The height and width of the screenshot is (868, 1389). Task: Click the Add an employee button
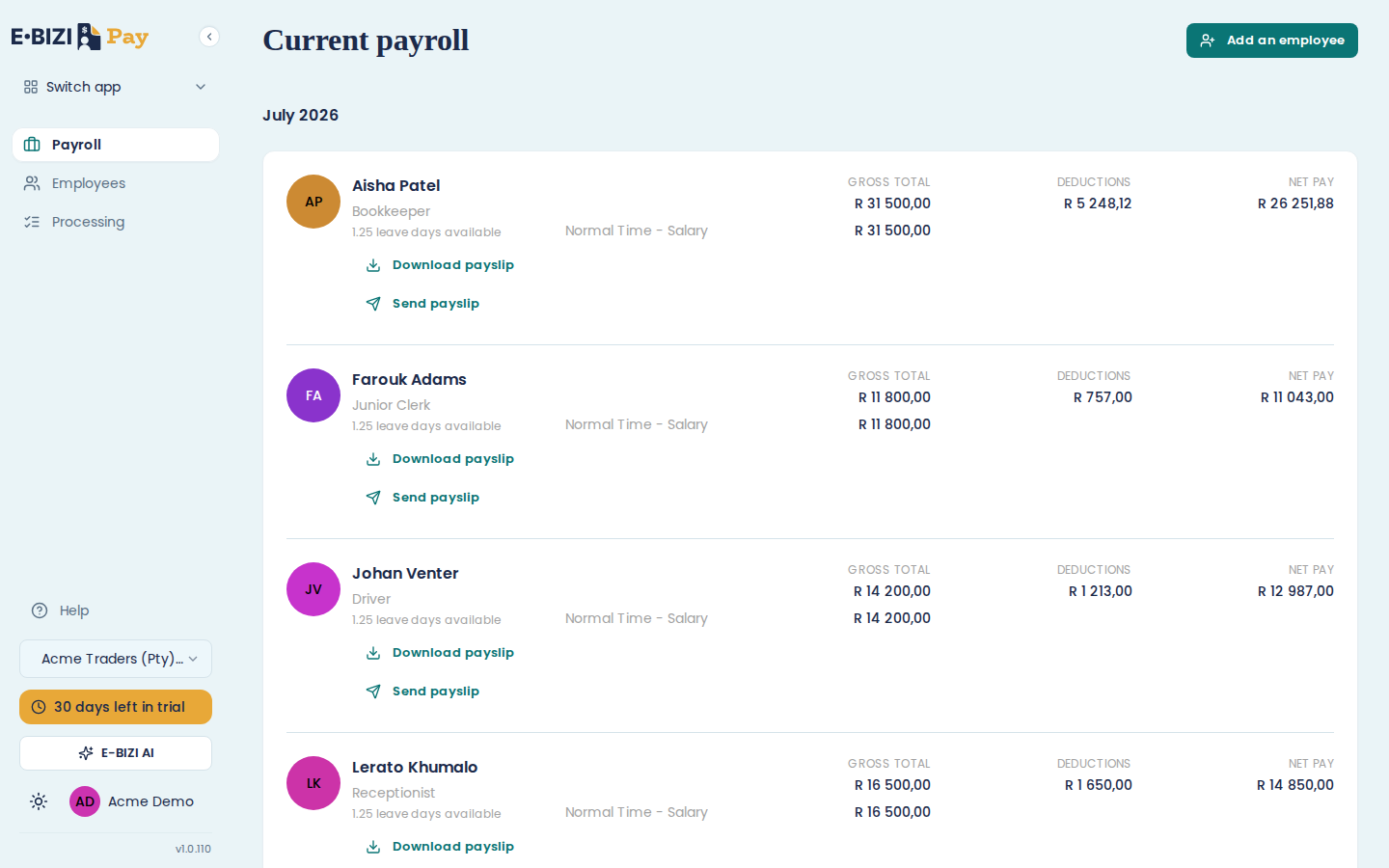pos(1272,41)
